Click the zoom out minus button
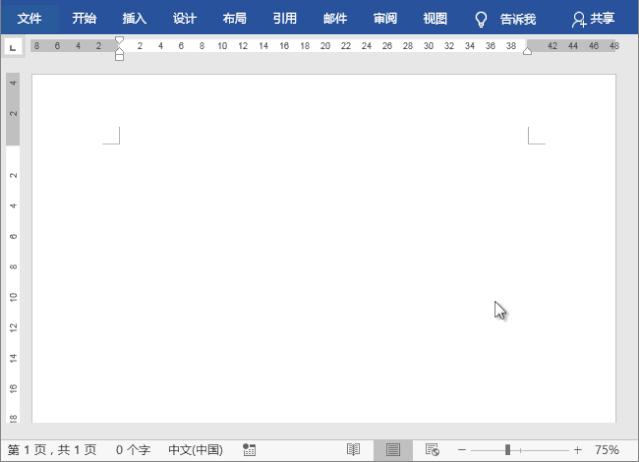 pyautogui.click(x=461, y=450)
